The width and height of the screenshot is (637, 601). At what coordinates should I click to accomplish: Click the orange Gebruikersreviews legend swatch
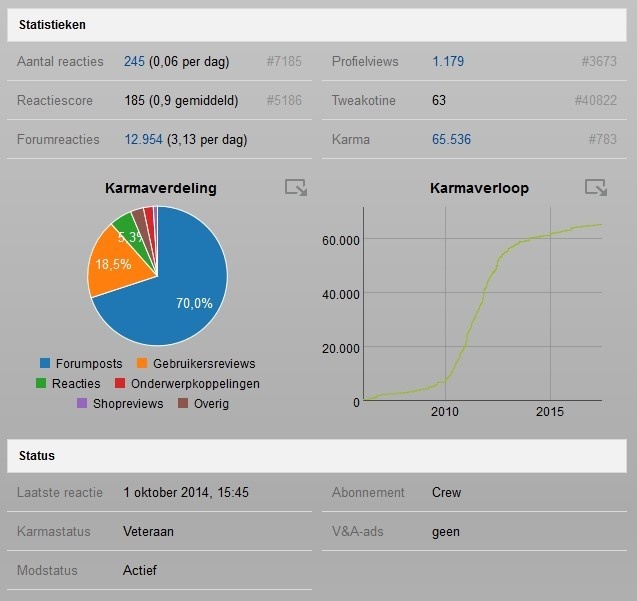pos(142,363)
